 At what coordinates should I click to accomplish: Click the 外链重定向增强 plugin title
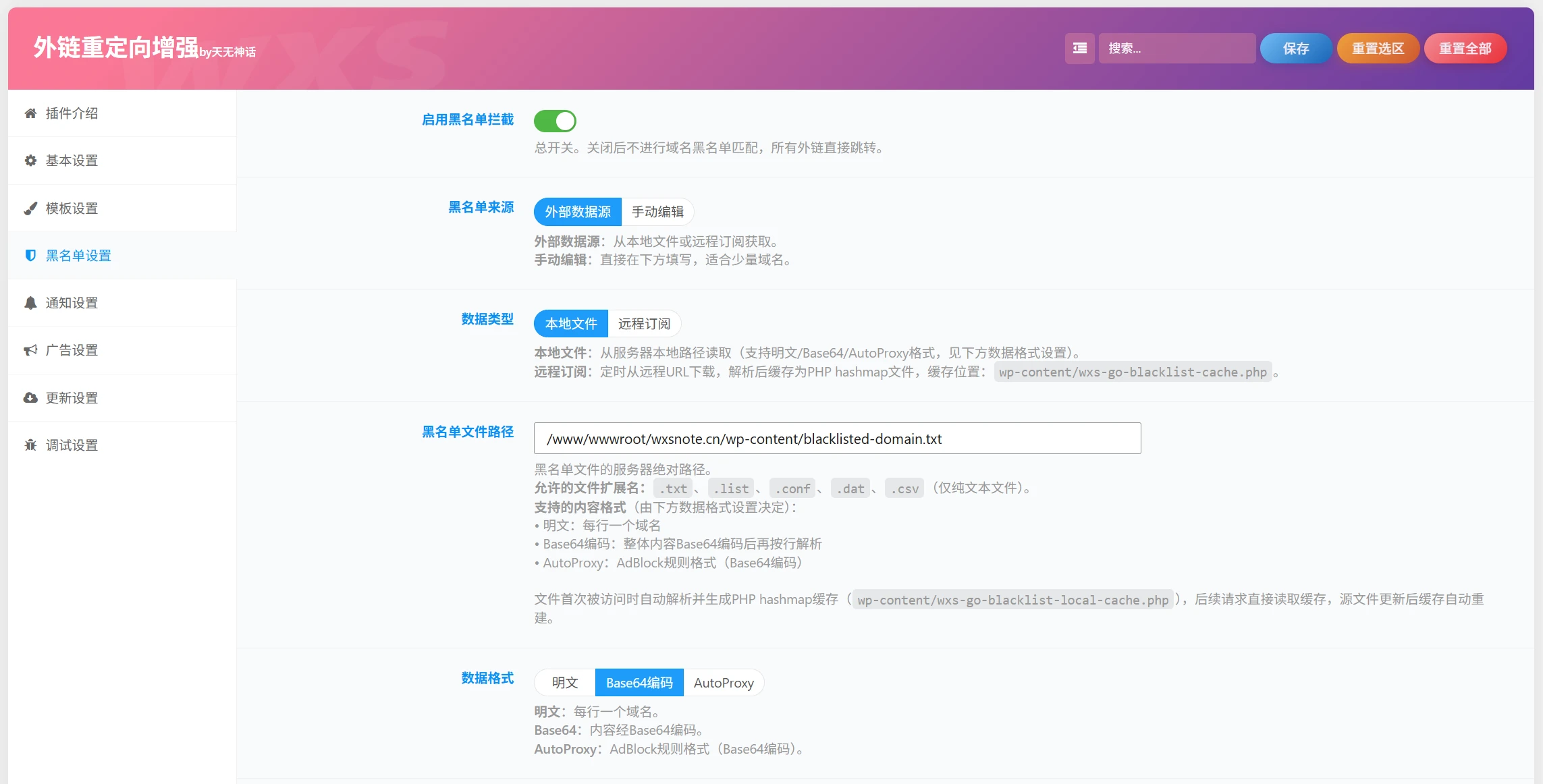pyautogui.click(x=116, y=47)
